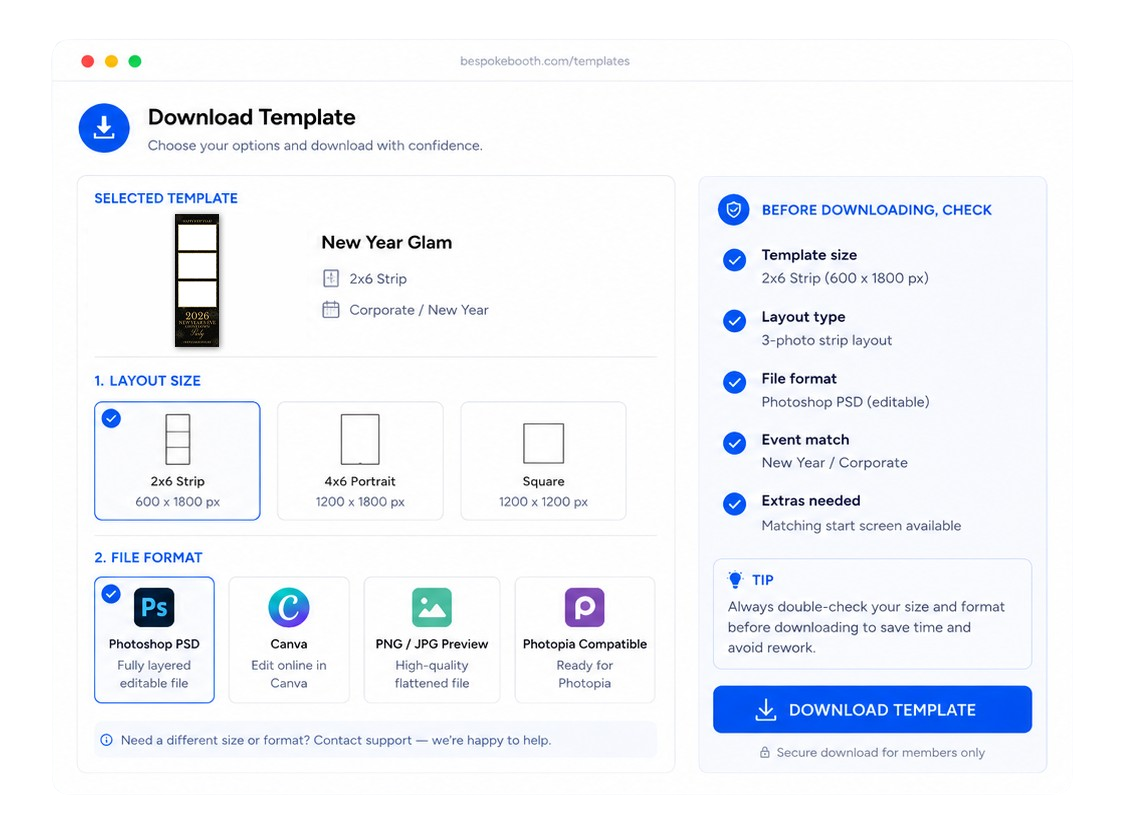
Task: Click the check icon next to Extras needed
Action: pyautogui.click(x=734, y=504)
